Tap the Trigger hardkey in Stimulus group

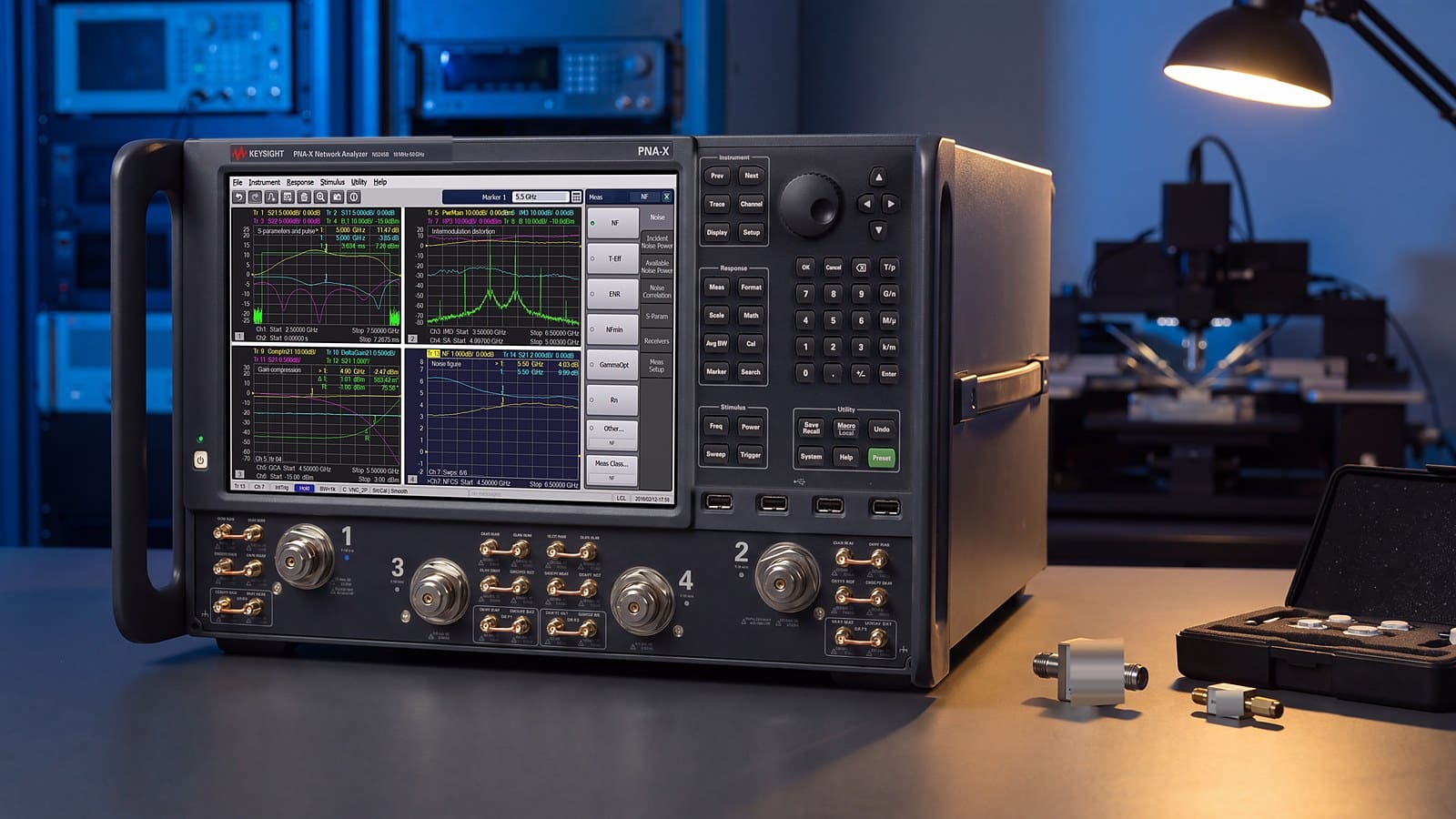point(751,454)
